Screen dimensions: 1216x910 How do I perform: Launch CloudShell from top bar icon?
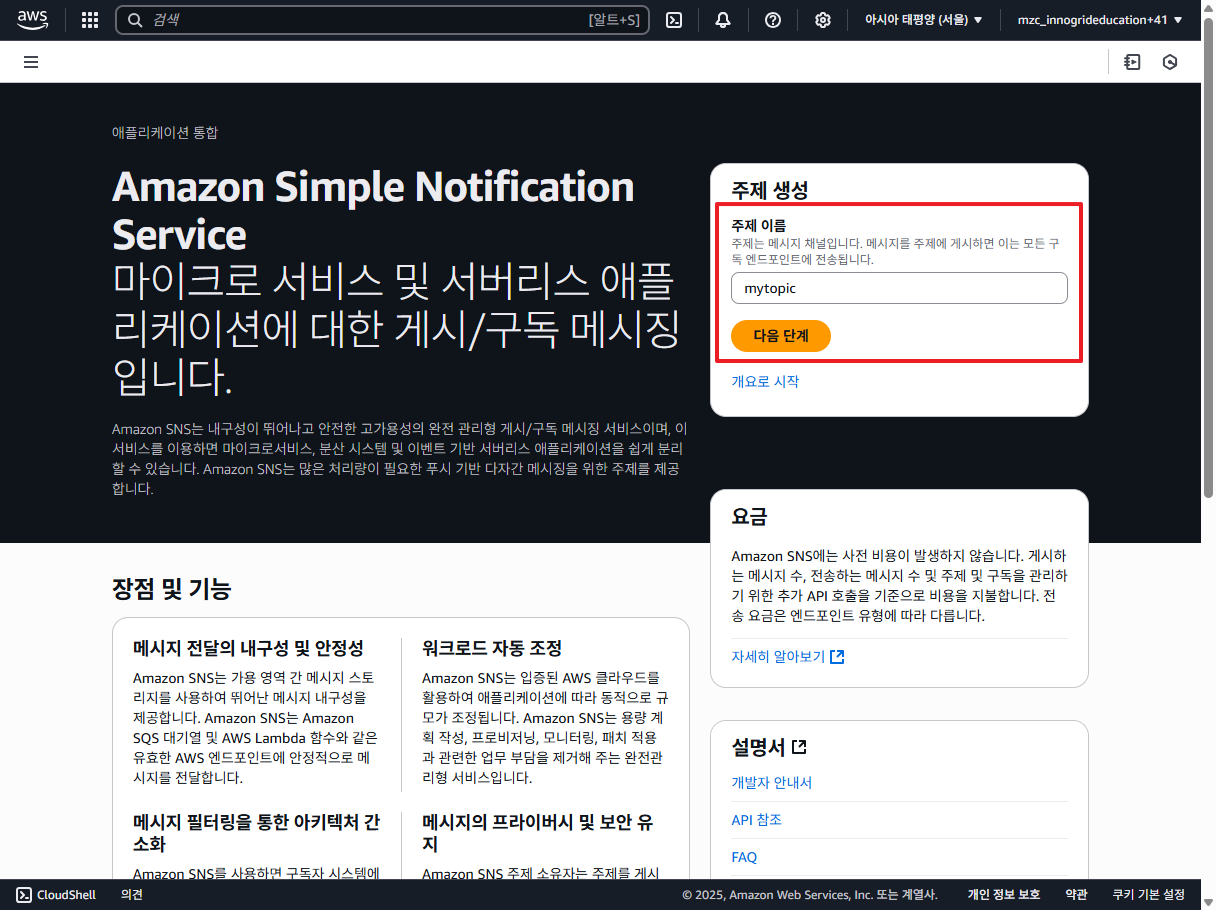[x=674, y=20]
